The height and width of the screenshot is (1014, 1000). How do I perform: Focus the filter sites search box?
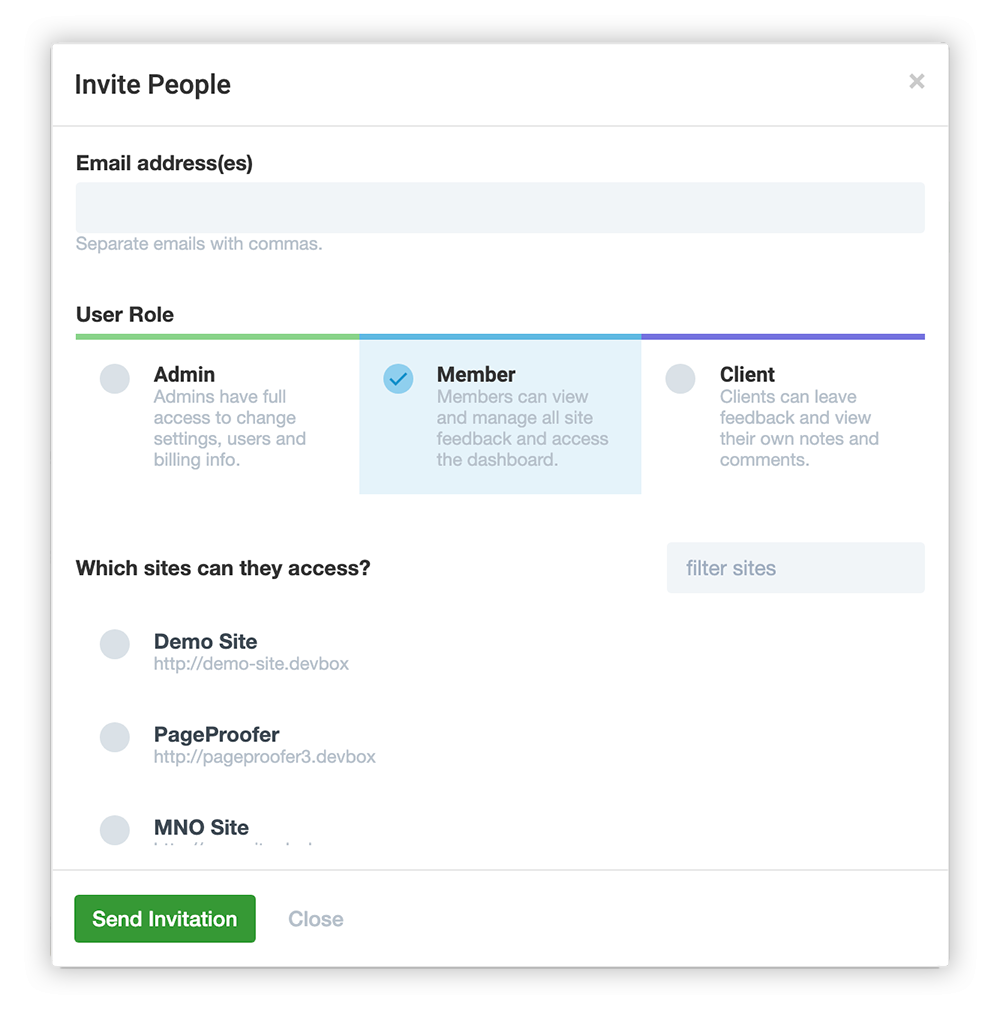[795, 568]
